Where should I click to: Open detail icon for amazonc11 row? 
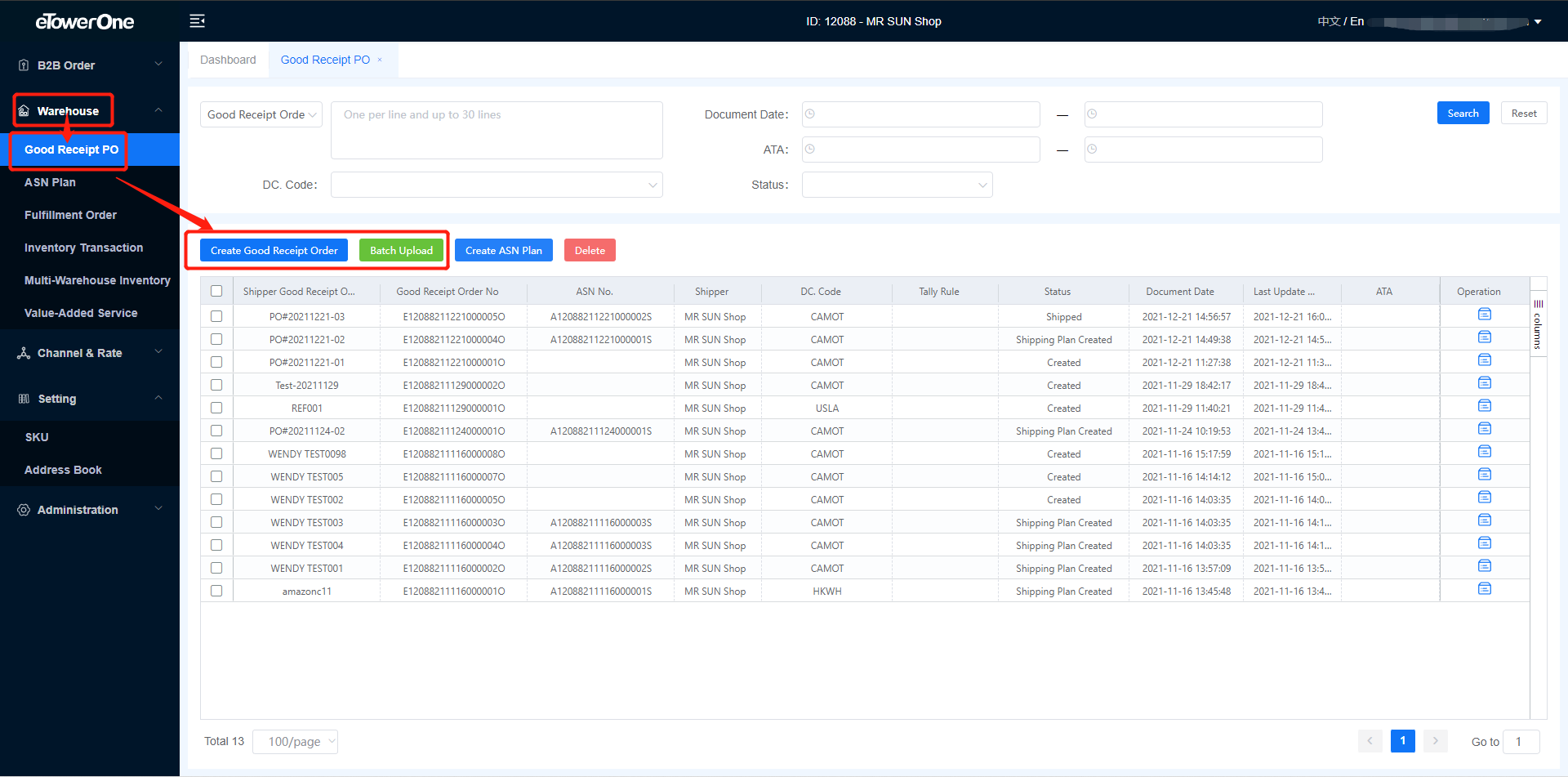(1485, 589)
